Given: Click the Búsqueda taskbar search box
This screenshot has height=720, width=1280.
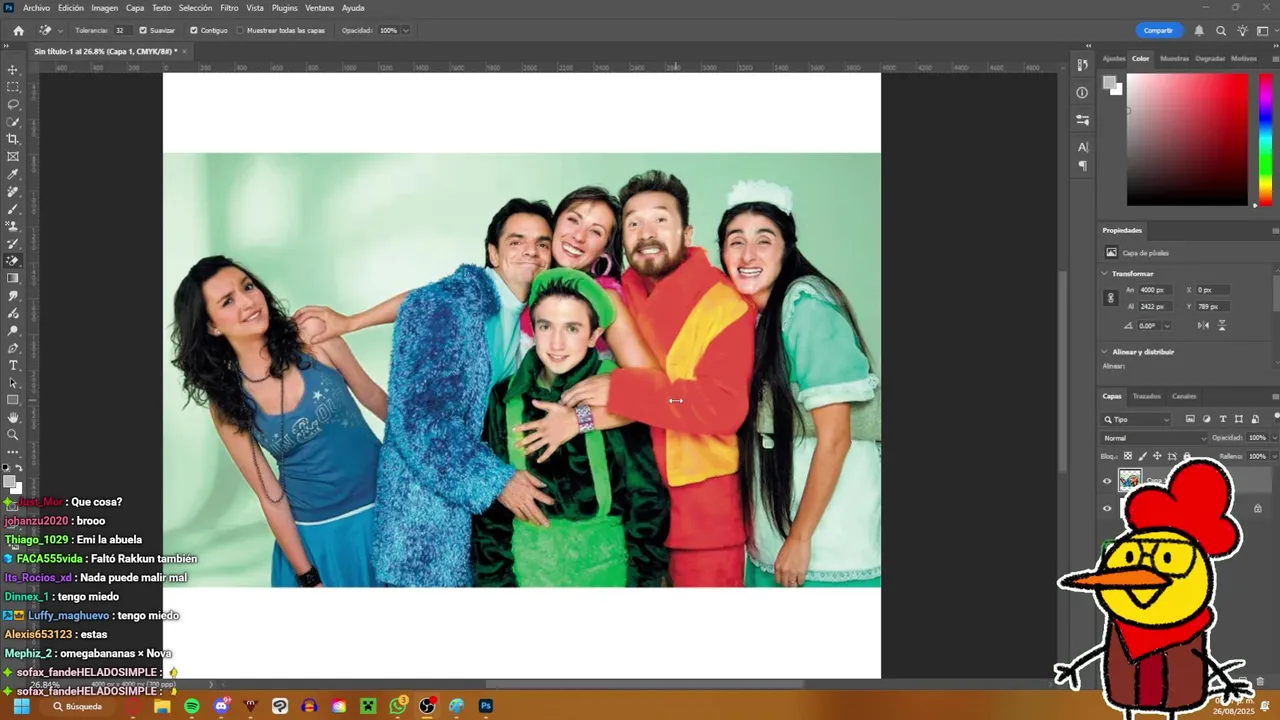Looking at the screenshot, I should (x=78, y=706).
